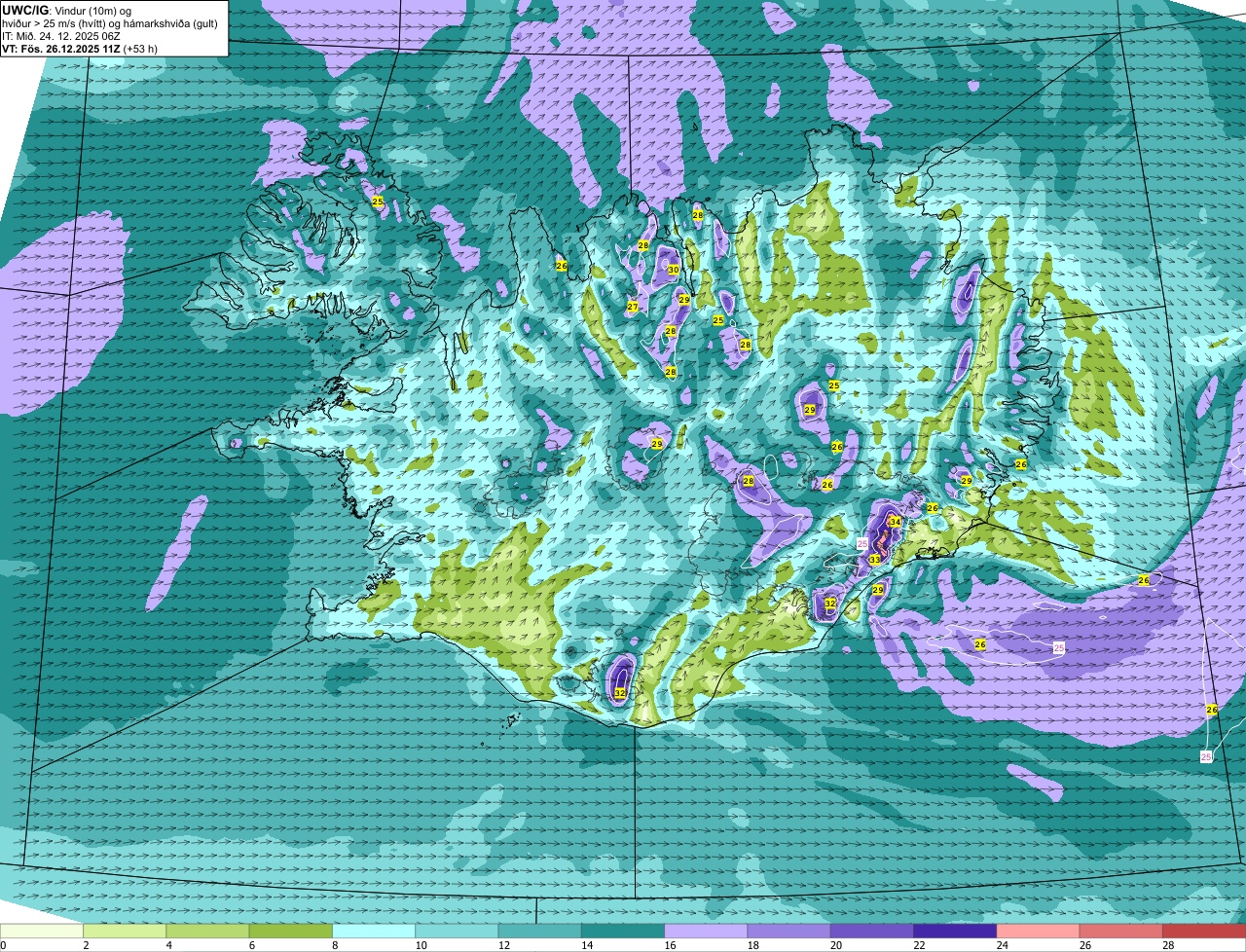The height and width of the screenshot is (952, 1246).
Task: Click the legend scale tick label '4'
Action: (x=168, y=945)
